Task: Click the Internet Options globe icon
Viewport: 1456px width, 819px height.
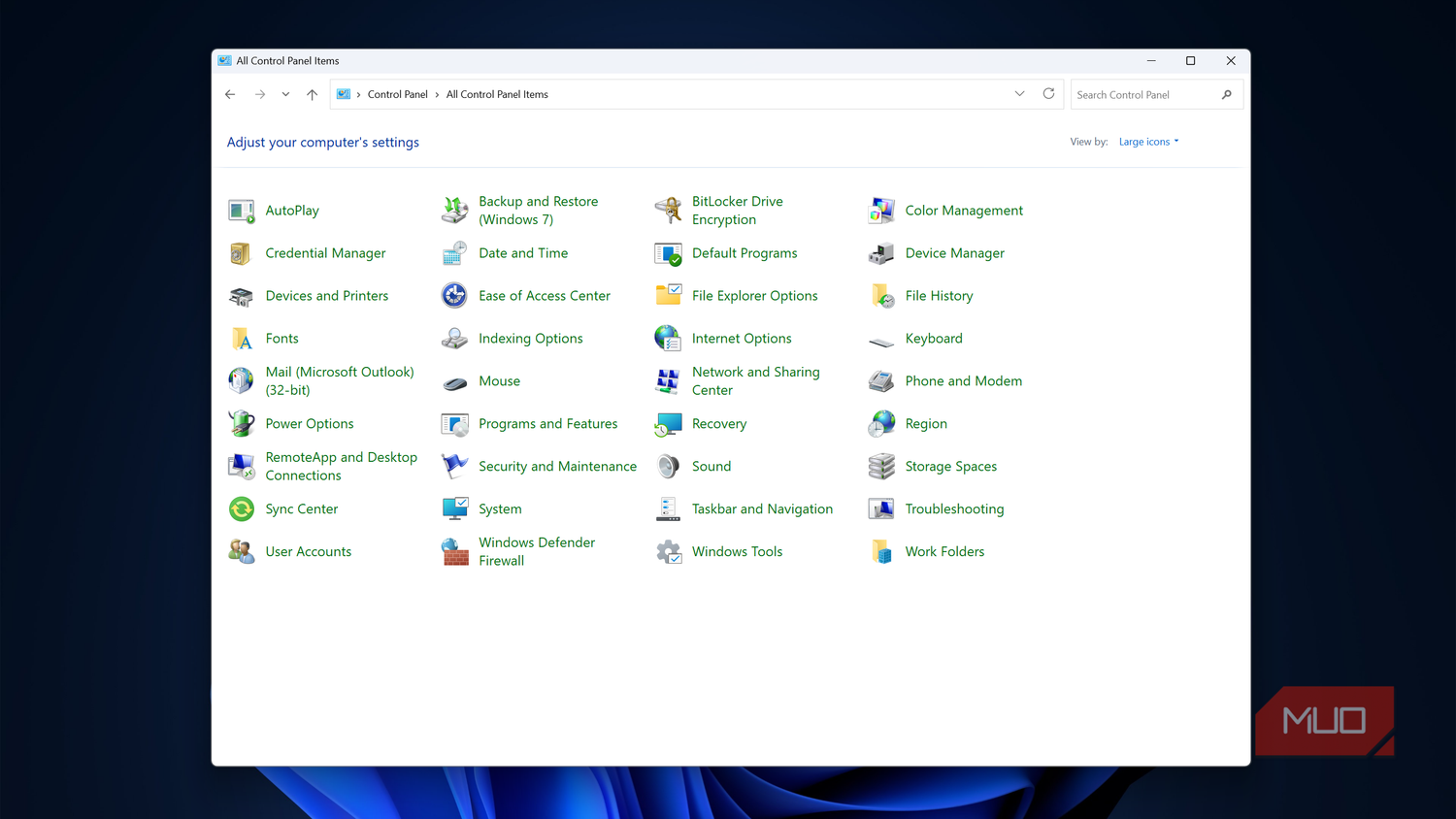Action: 668,339
